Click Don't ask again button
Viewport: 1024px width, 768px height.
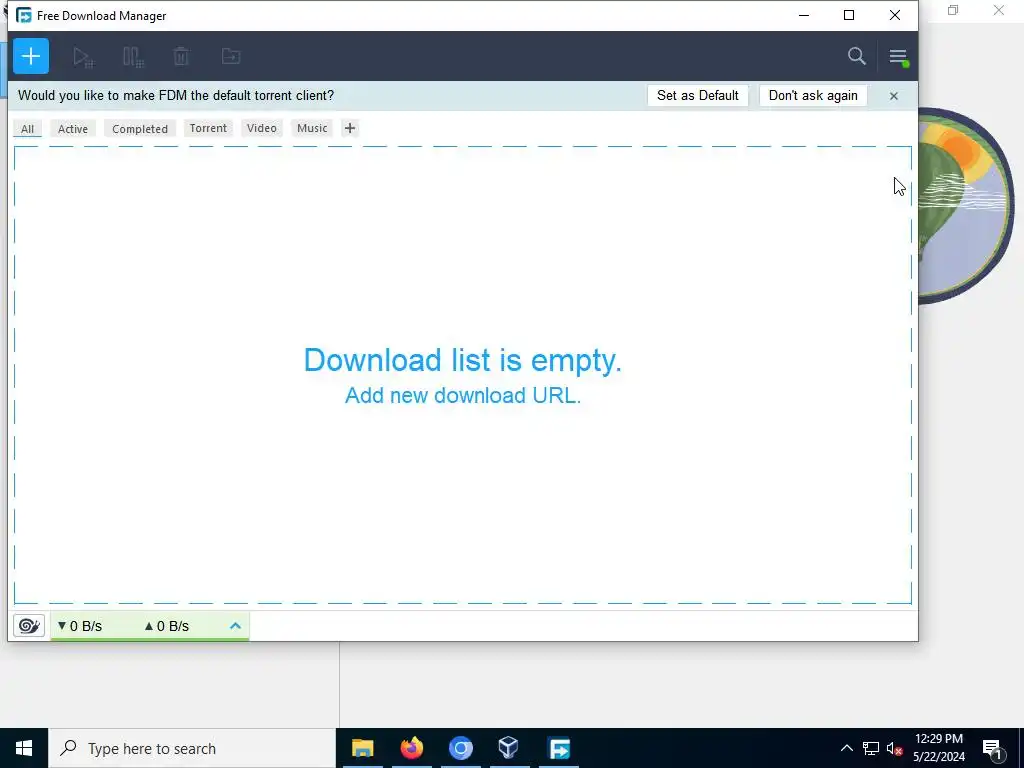813,95
